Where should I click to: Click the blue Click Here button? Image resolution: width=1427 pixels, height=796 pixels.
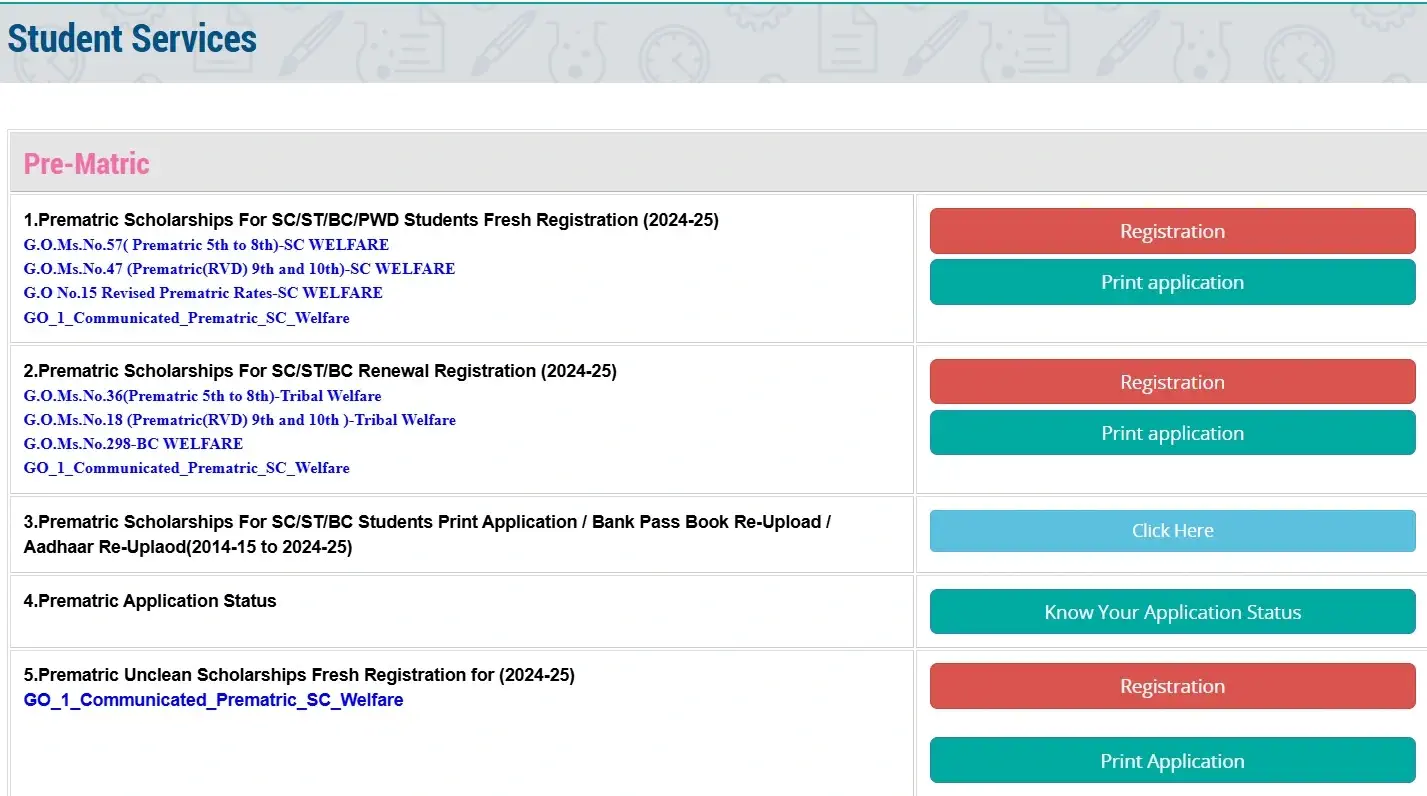point(1172,531)
